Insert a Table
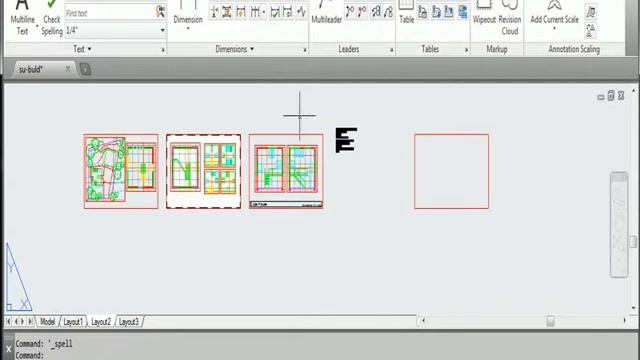This screenshot has width=640, height=360. [x=406, y=12]
